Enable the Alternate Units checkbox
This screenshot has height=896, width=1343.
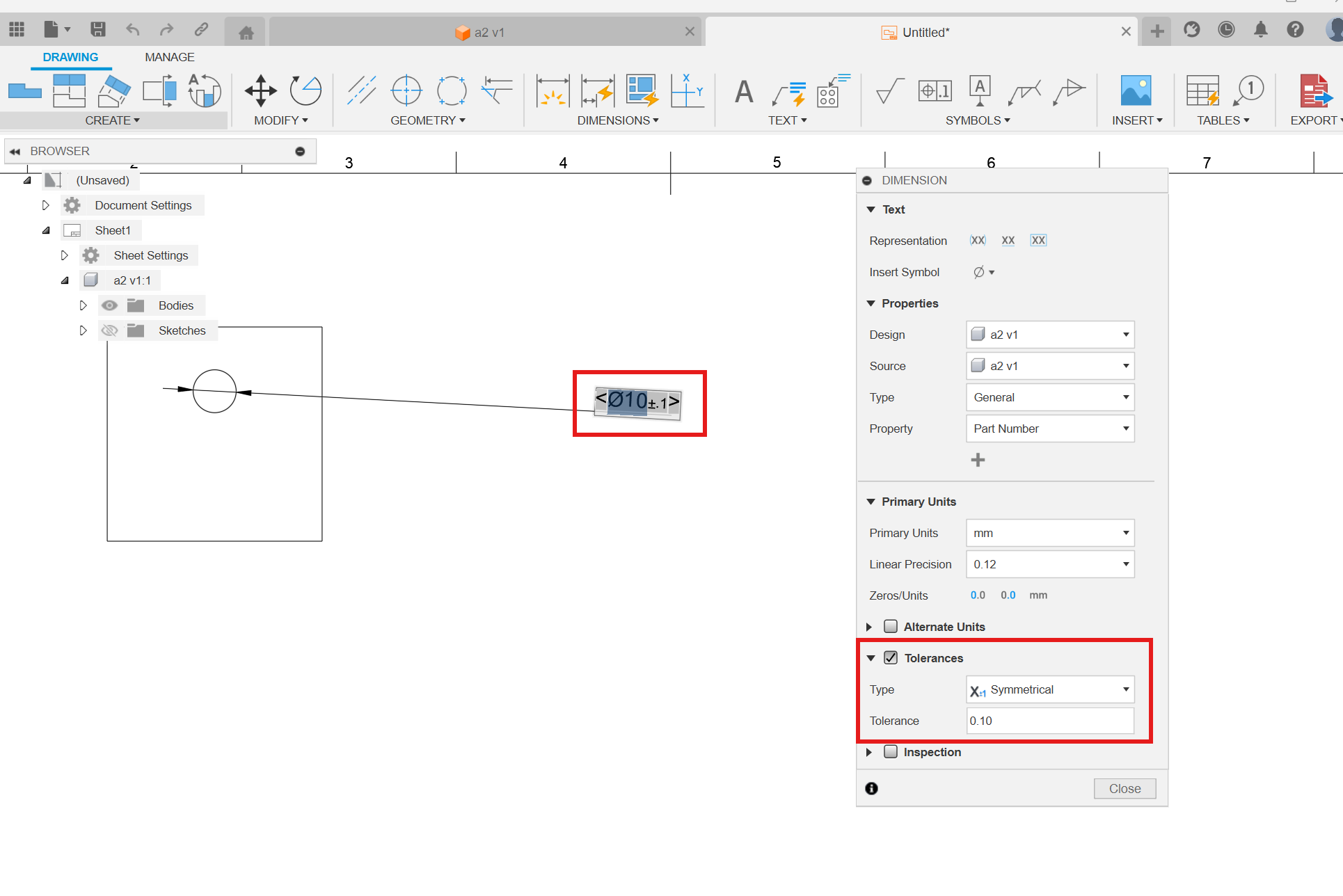891,626
